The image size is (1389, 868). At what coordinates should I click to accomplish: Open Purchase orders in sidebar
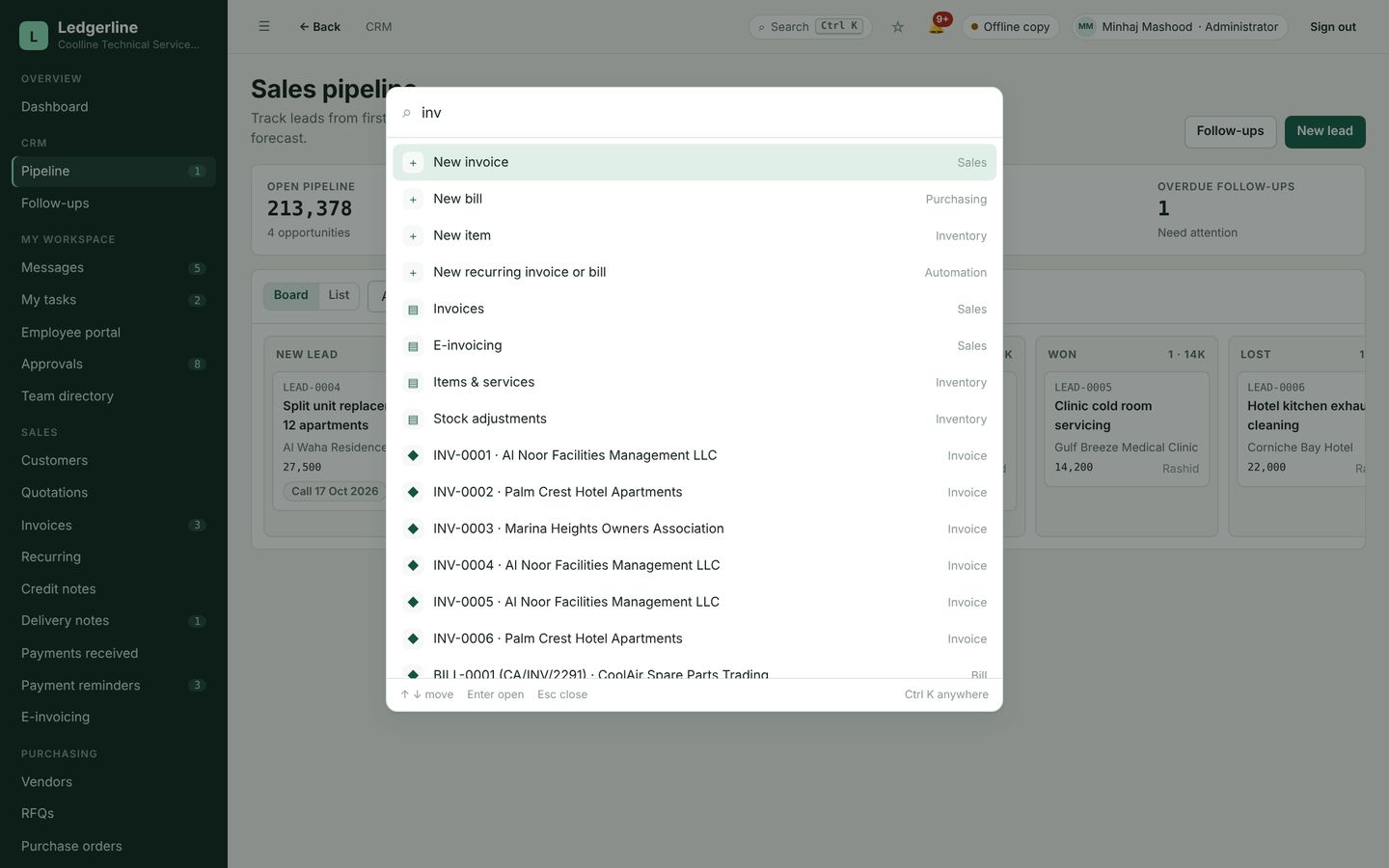(114, 847)
